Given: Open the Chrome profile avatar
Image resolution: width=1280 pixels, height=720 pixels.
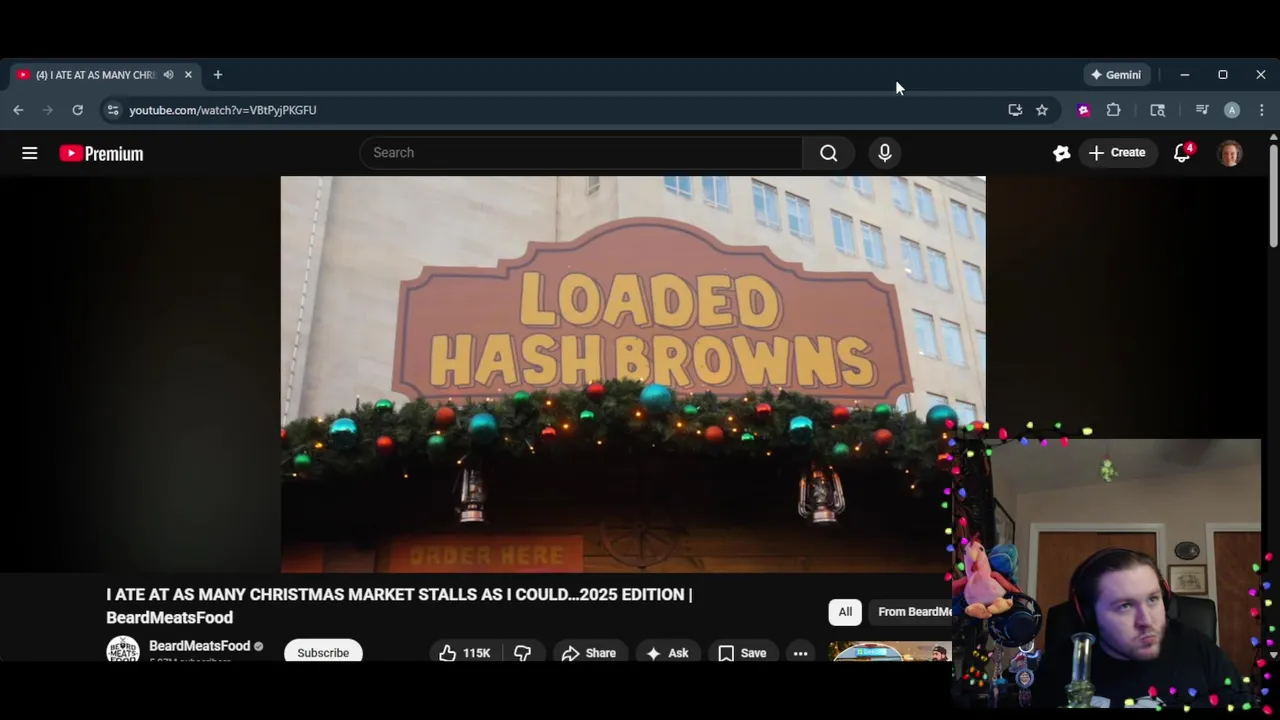Looking at the screenshot, I should point(1232,110).
